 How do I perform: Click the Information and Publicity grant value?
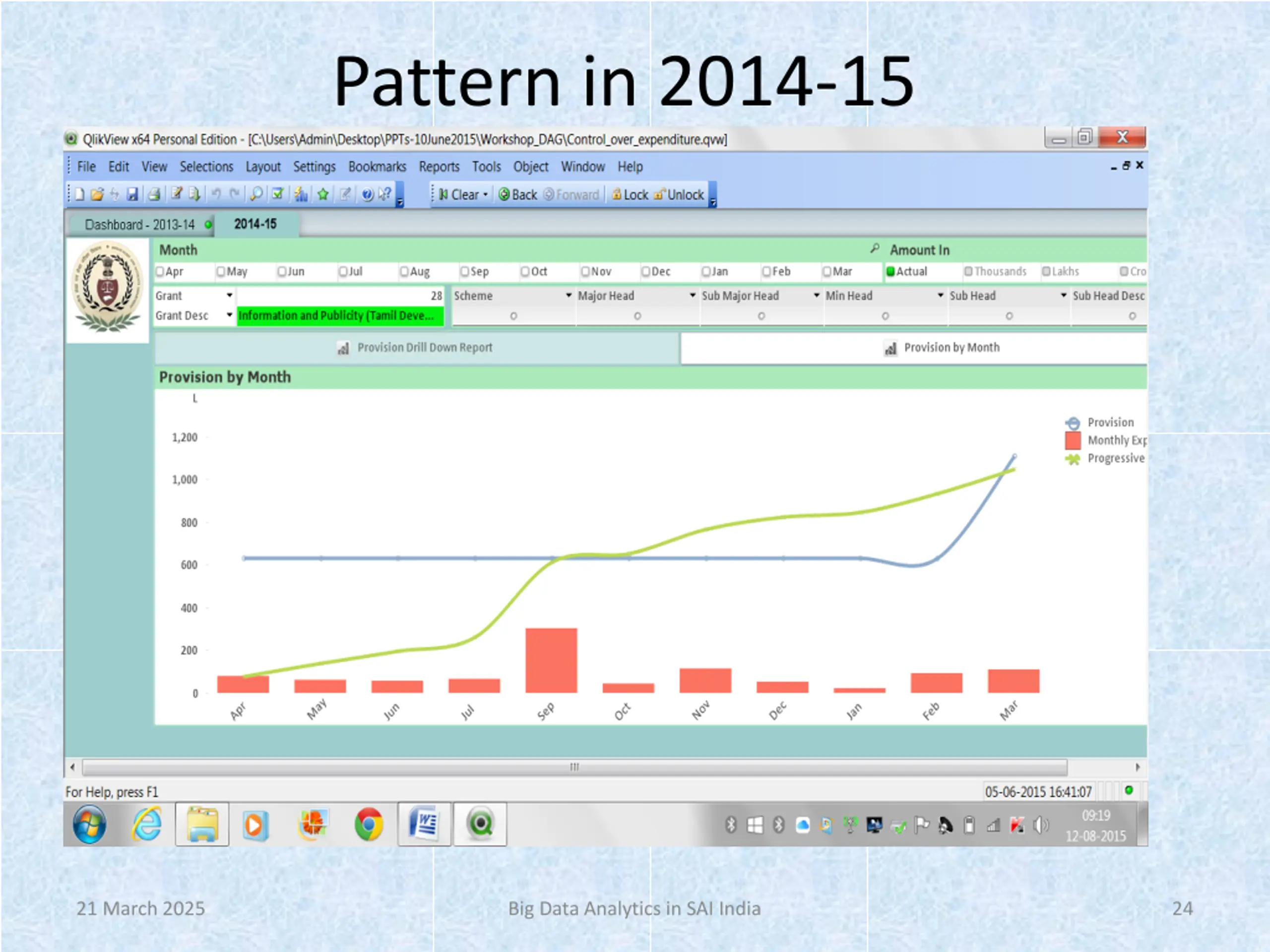340,316
